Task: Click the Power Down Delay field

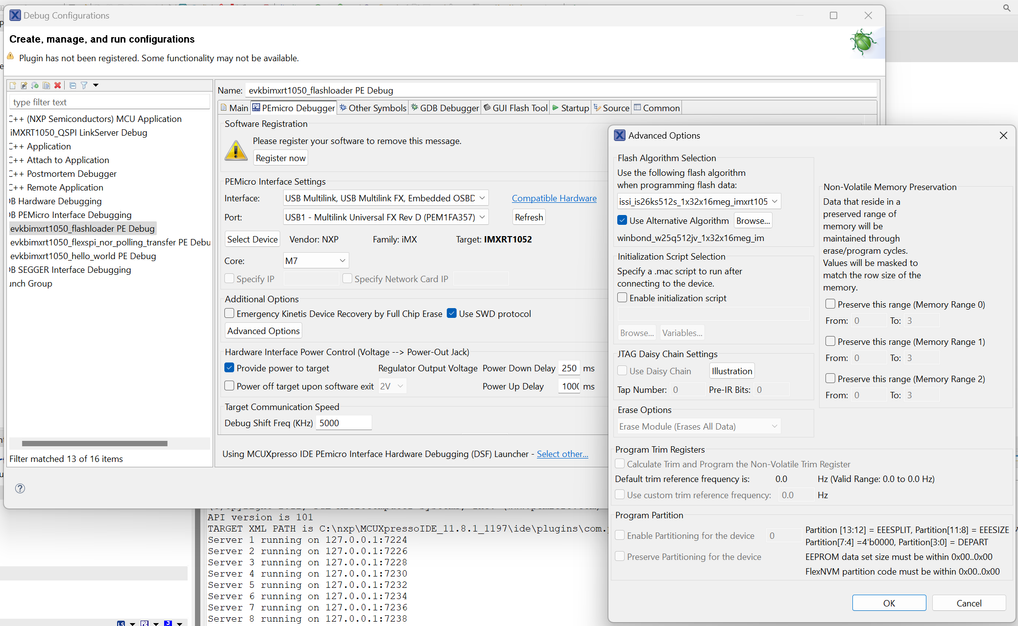Action: click(569, 368)
